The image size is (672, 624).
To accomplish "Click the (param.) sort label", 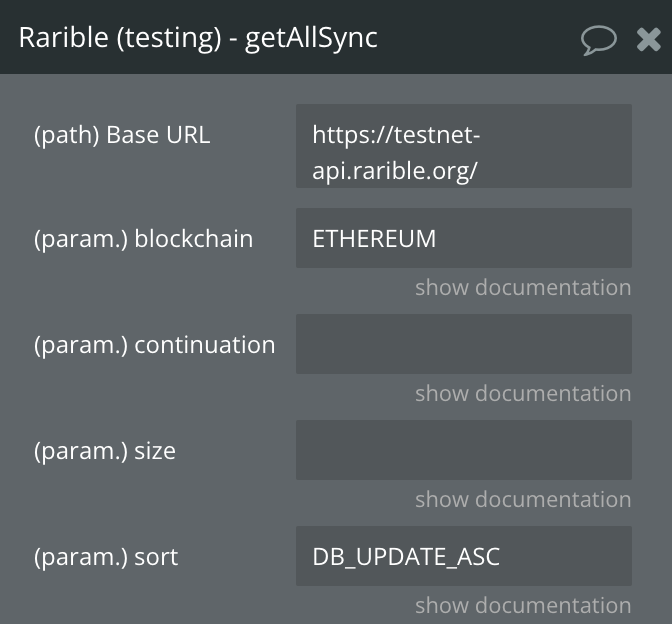I will pos(106,557).
